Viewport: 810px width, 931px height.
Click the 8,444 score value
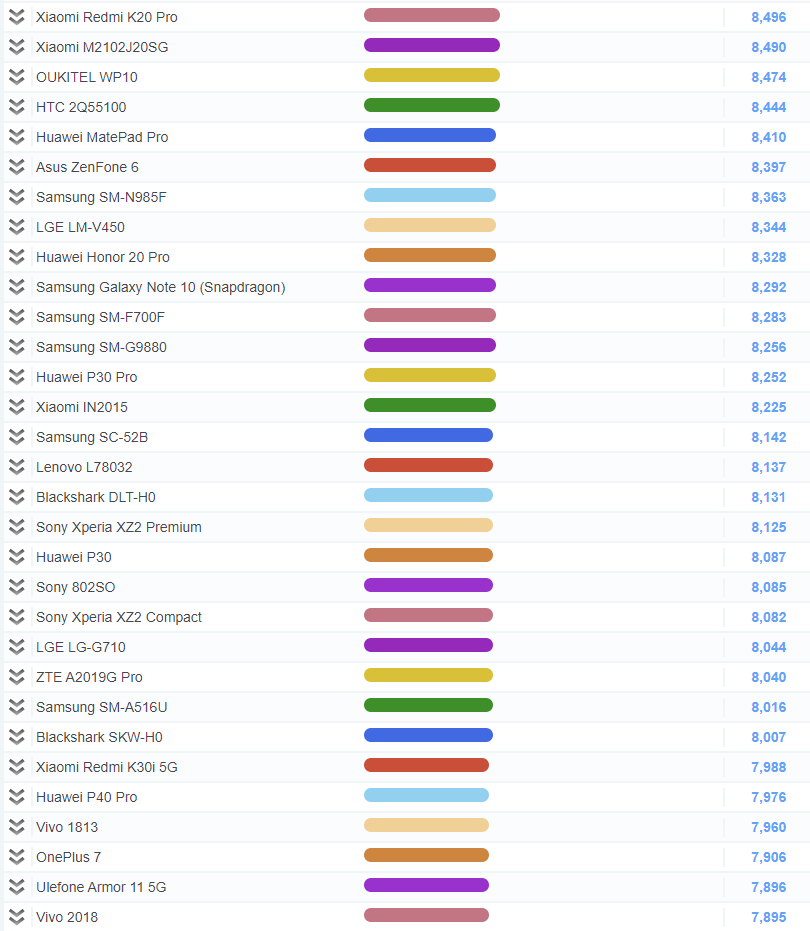click(x=768, y=107)
